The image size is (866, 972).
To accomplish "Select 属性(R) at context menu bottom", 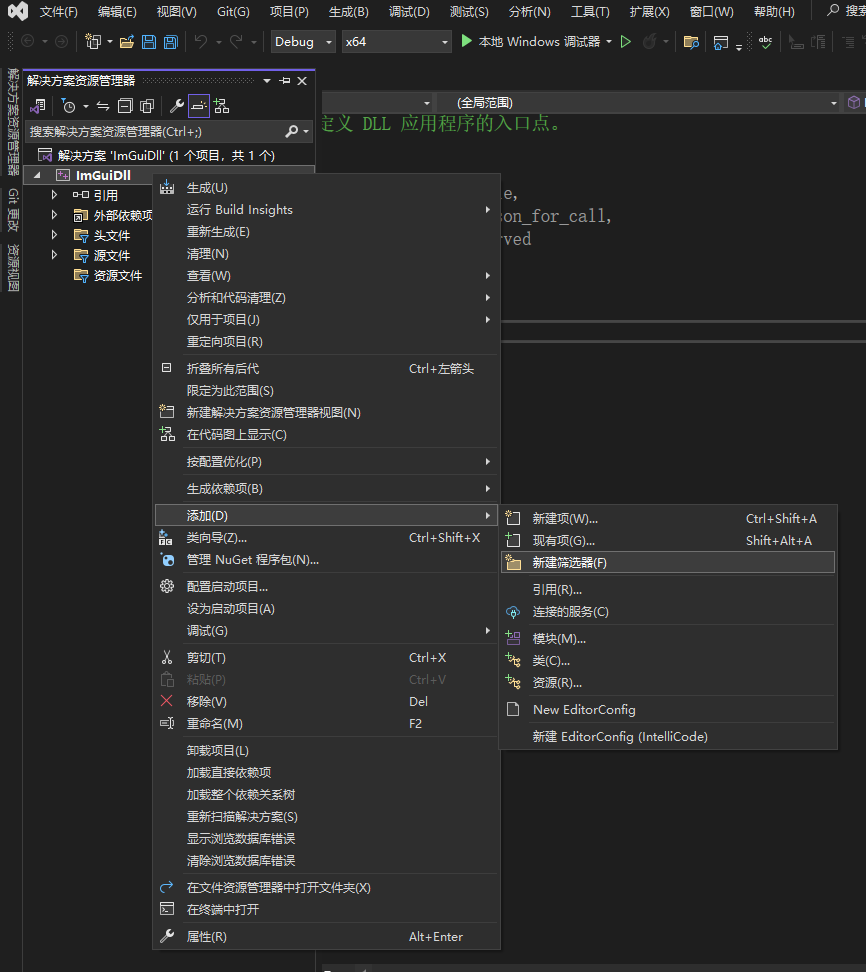I will tap(326, 937).
